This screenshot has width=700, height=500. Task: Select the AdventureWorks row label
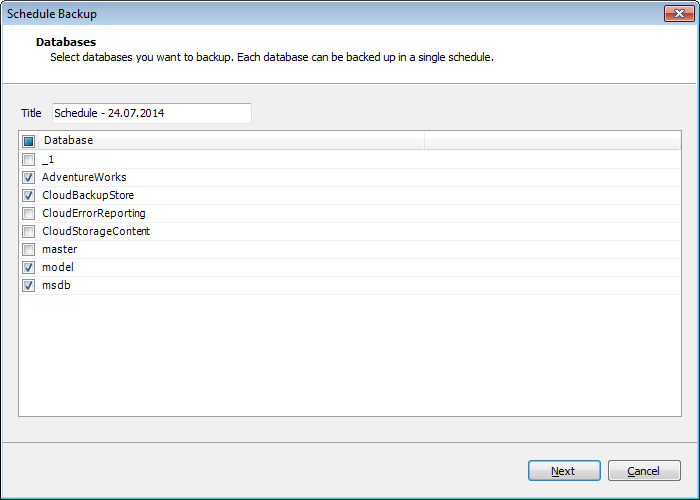84,177
